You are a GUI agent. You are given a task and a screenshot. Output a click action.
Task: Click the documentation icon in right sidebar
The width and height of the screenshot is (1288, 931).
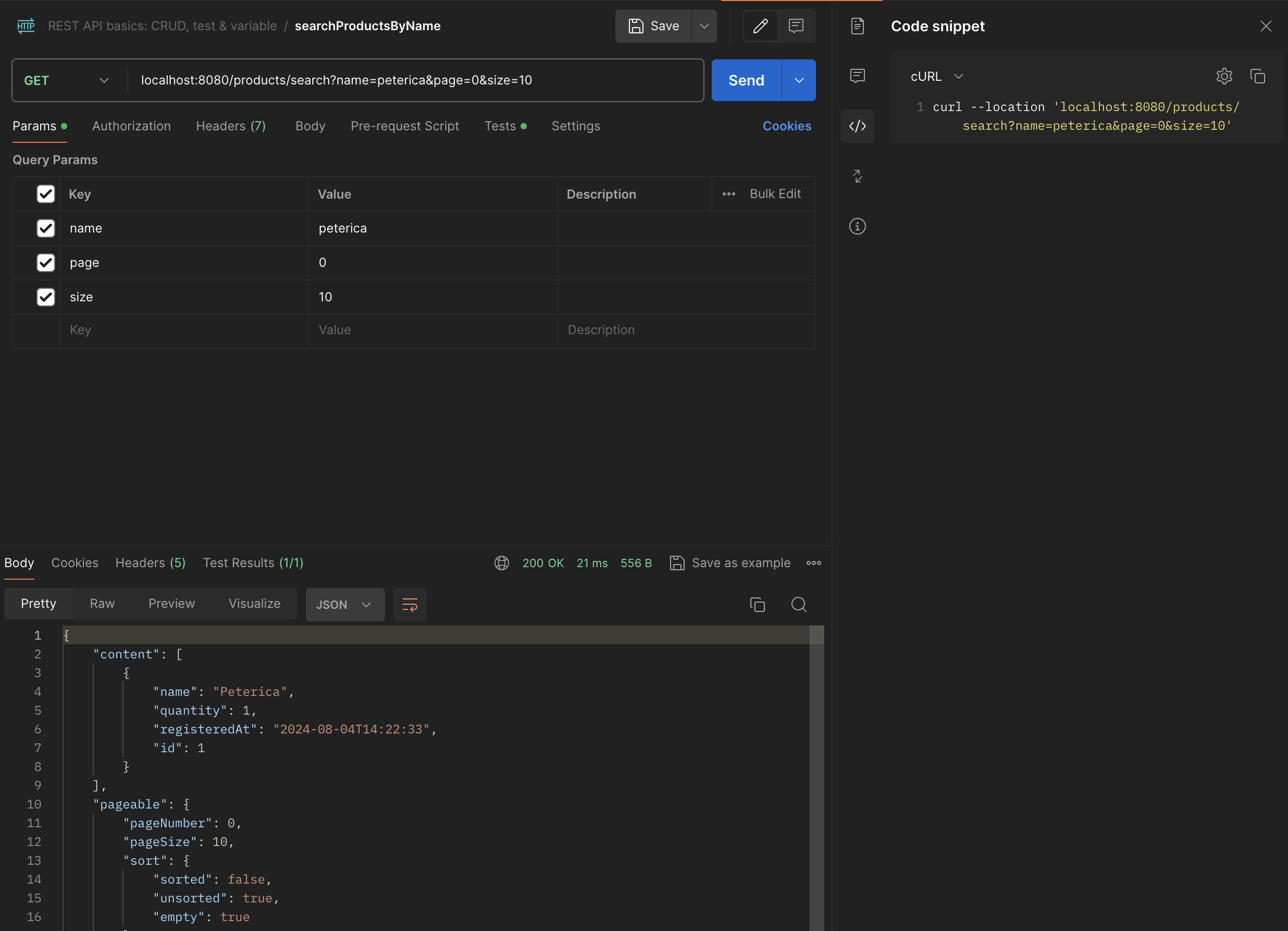click(857, 26)
